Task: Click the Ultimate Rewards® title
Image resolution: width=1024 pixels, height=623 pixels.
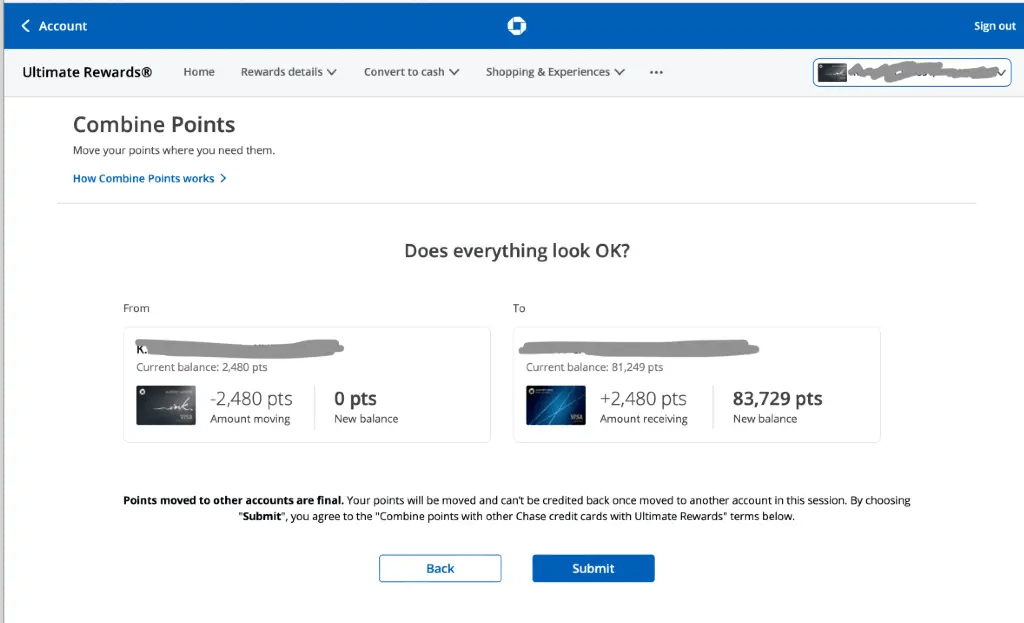Action: pyautogui.click(x=87, y=72)
